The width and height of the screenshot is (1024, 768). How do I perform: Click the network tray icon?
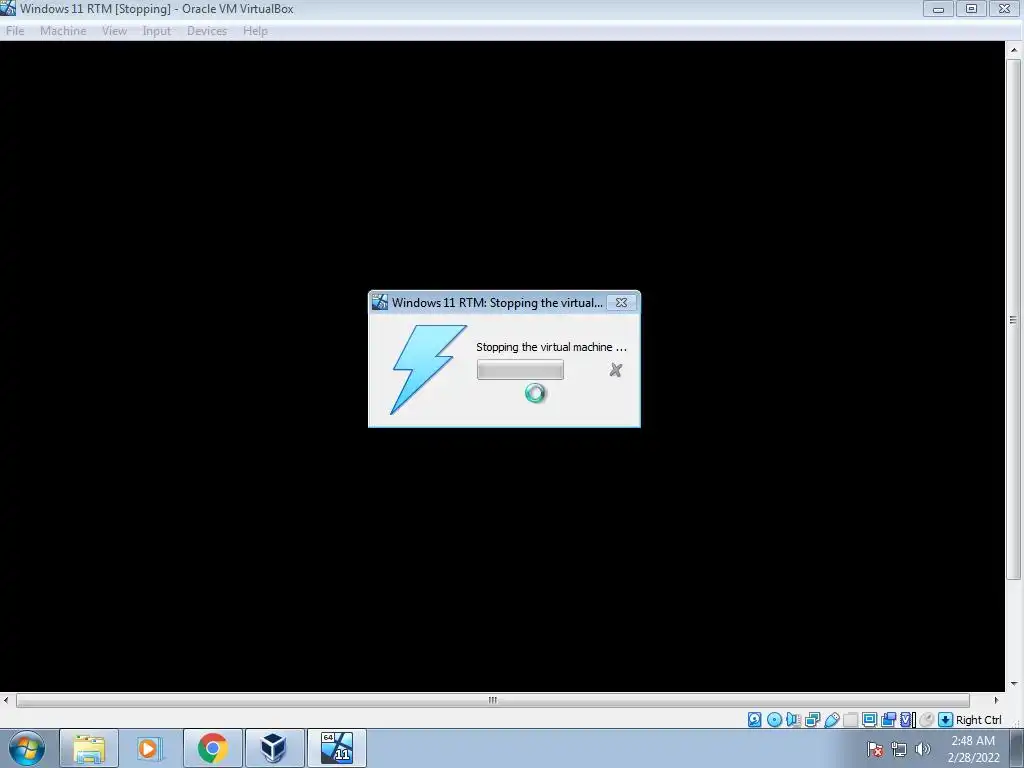click(x=899, y=749)
